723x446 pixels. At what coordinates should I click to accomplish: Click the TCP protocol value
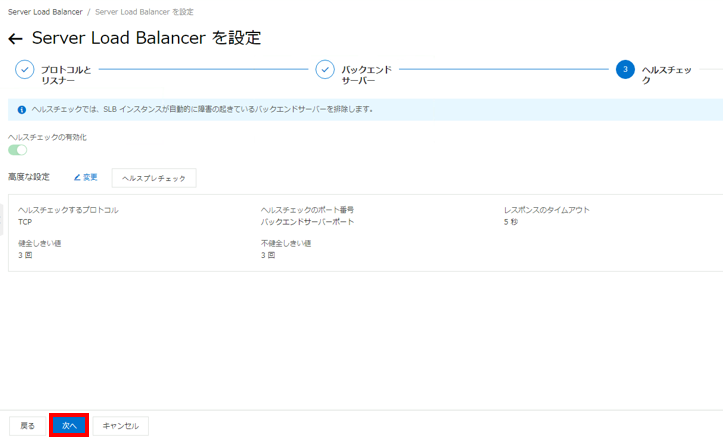click(25, 222)
